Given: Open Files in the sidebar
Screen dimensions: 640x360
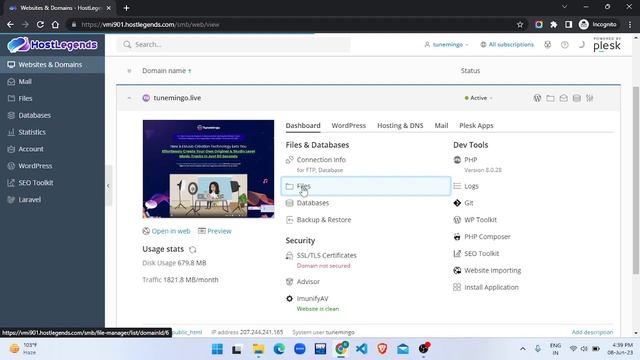Looking at the screenshot, I should click(52, 98).
